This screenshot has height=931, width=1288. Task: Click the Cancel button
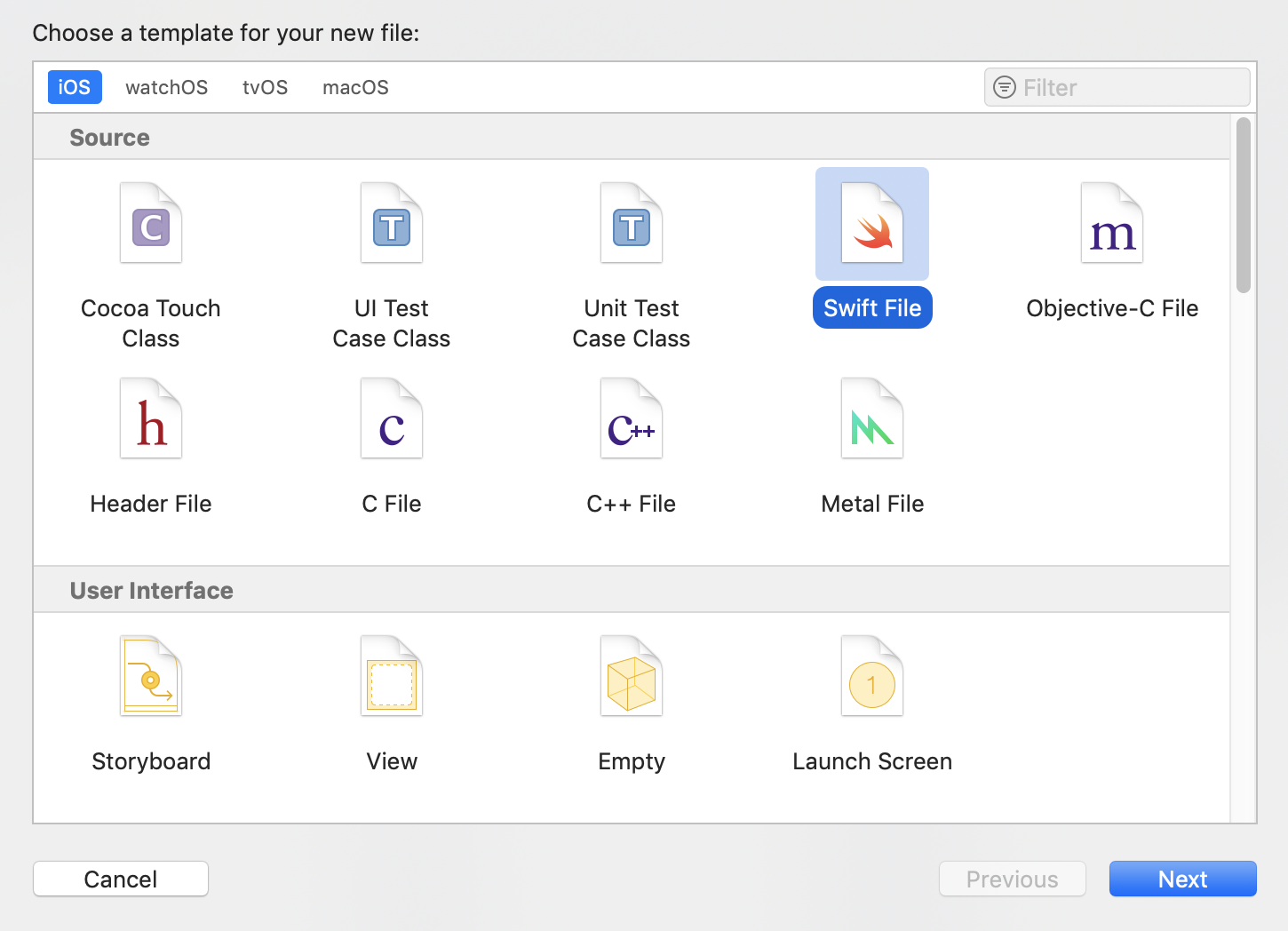(121, 879)
